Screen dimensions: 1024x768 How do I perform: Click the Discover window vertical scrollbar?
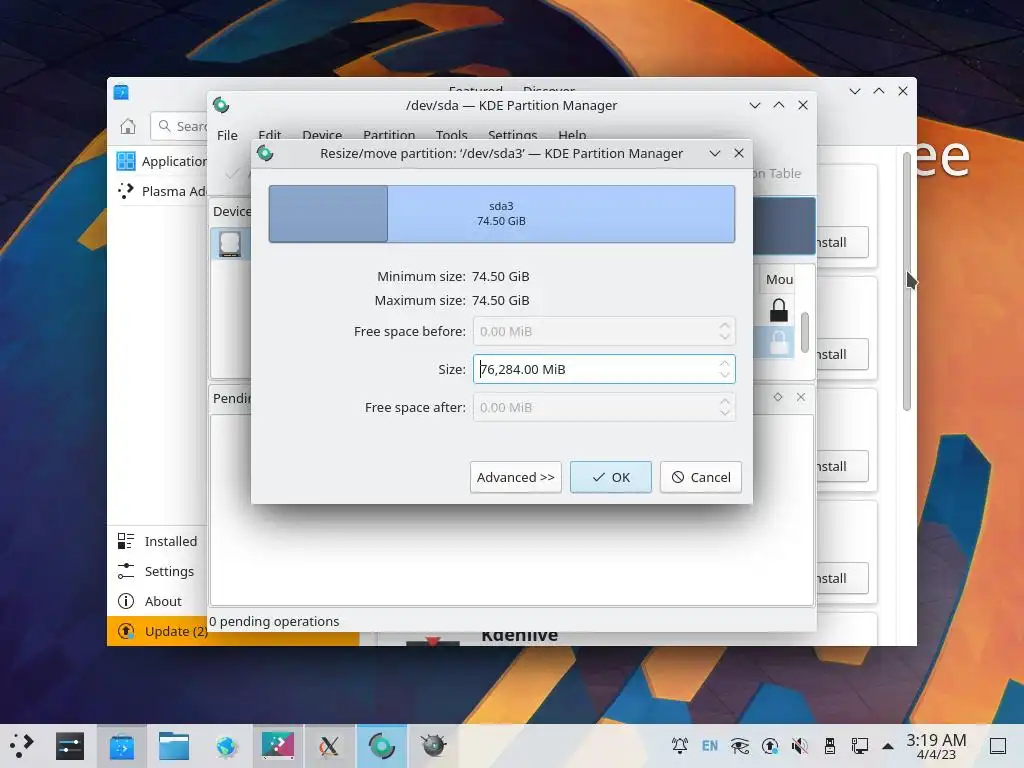coord(906,281)
